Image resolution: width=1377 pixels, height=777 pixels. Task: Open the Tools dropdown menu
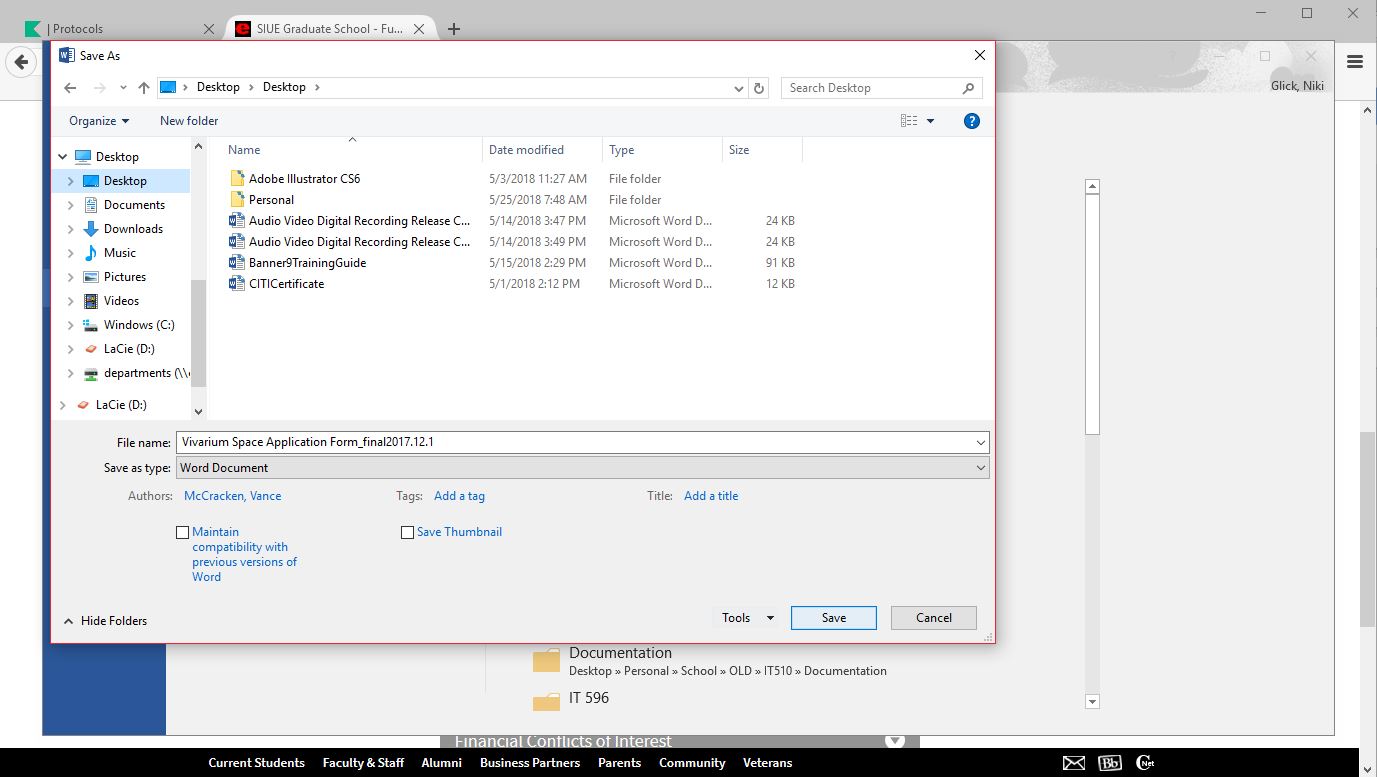click(748, 618)
